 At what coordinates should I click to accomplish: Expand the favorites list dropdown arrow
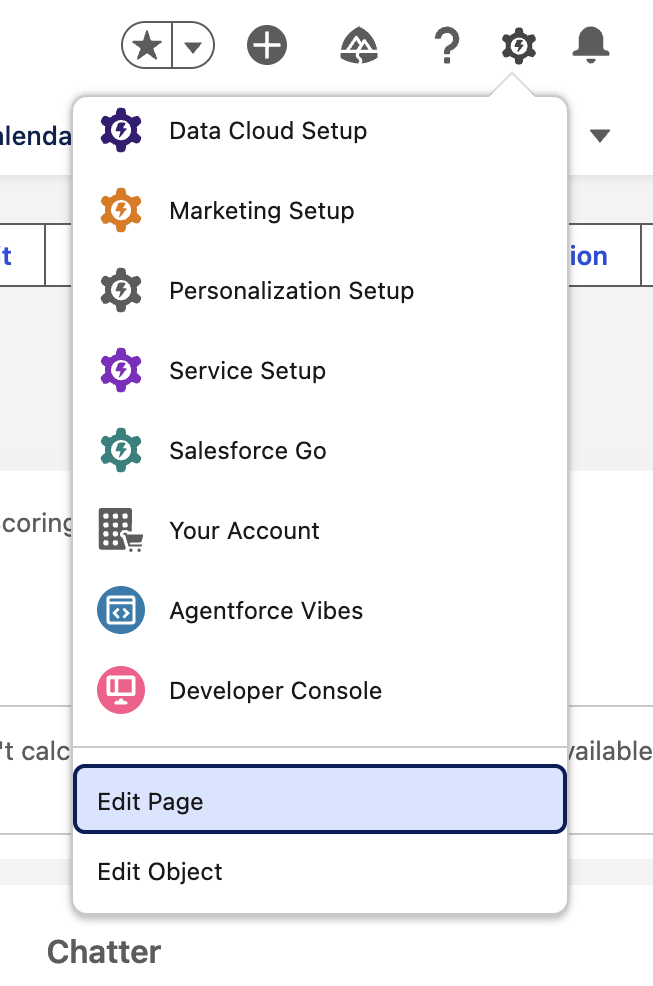tap(190, 45)
